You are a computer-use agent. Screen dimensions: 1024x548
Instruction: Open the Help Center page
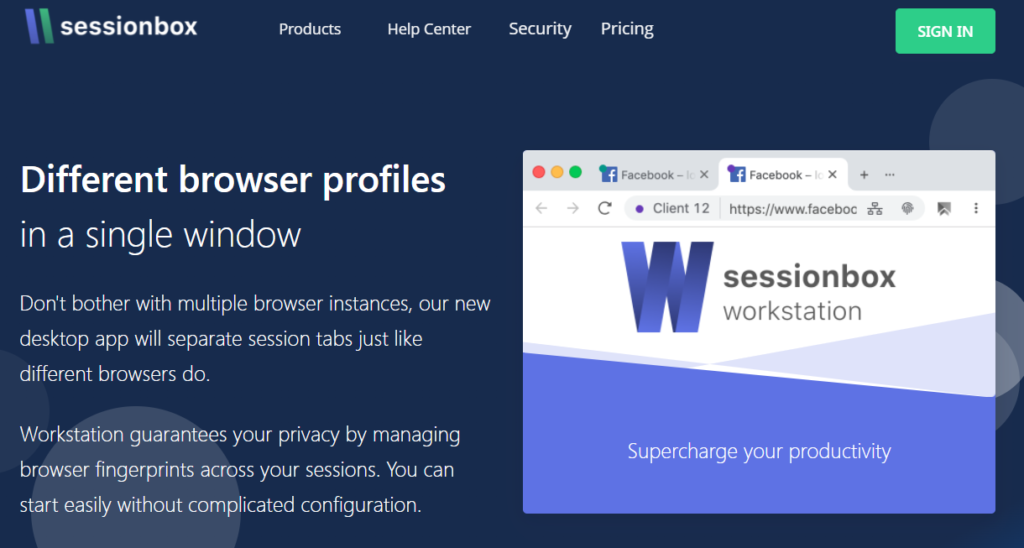(429, 29)
